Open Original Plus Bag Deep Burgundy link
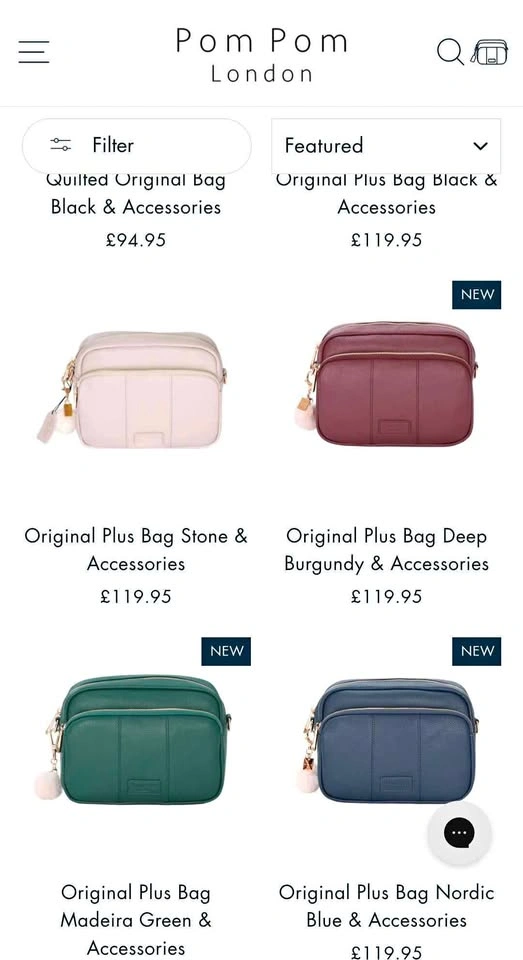The height and width of the screenshot is (960, 523). [x=386, y=549]
